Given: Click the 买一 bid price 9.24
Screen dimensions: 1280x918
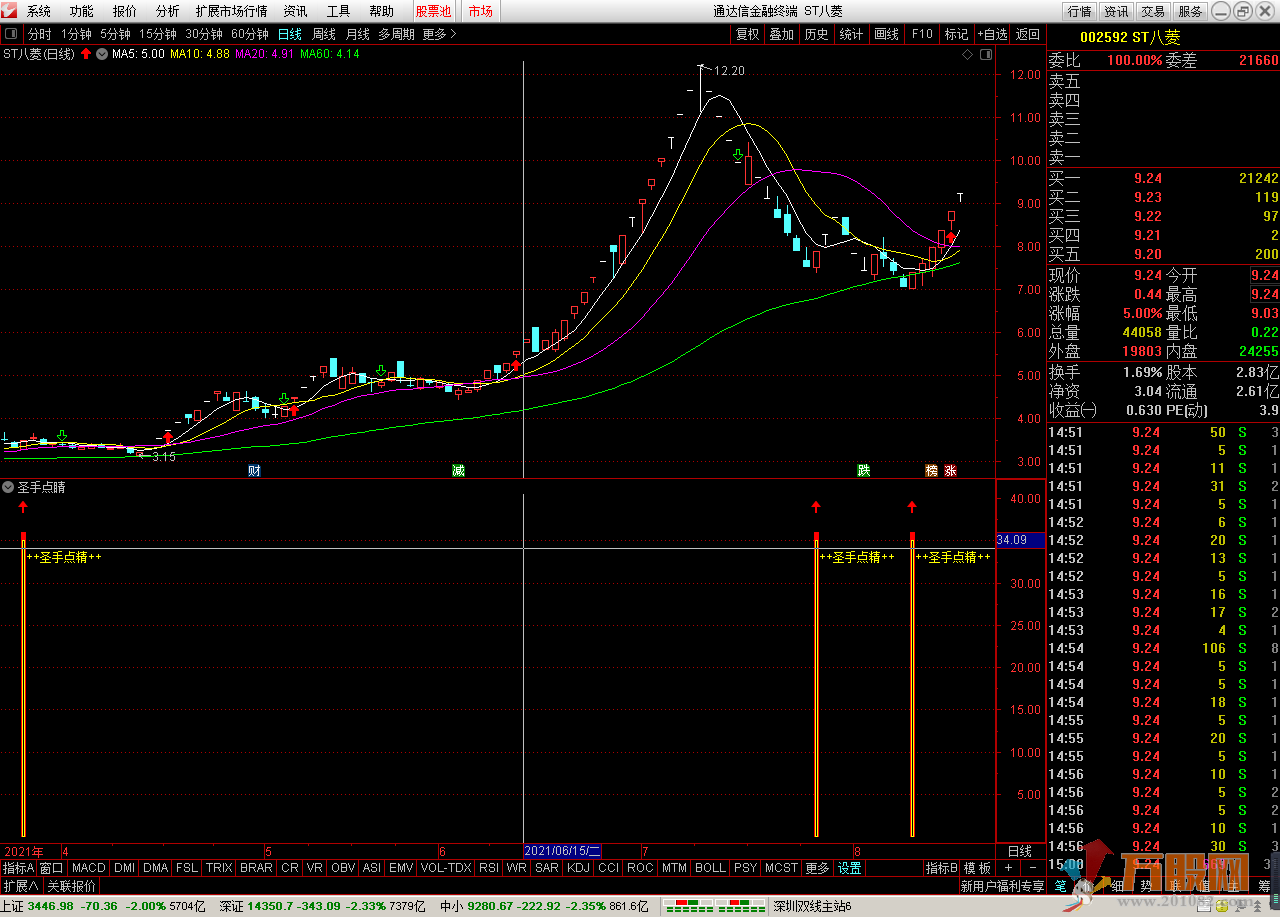Looking at the screenshot, I should (x=1147, y=178).
